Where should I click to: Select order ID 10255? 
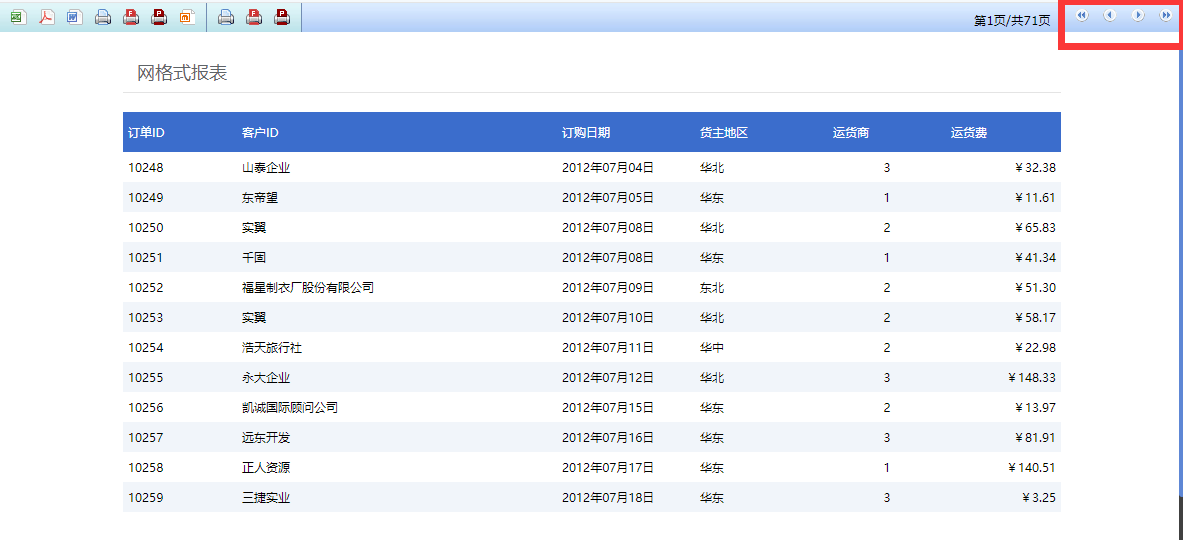[x=146, y=378]
